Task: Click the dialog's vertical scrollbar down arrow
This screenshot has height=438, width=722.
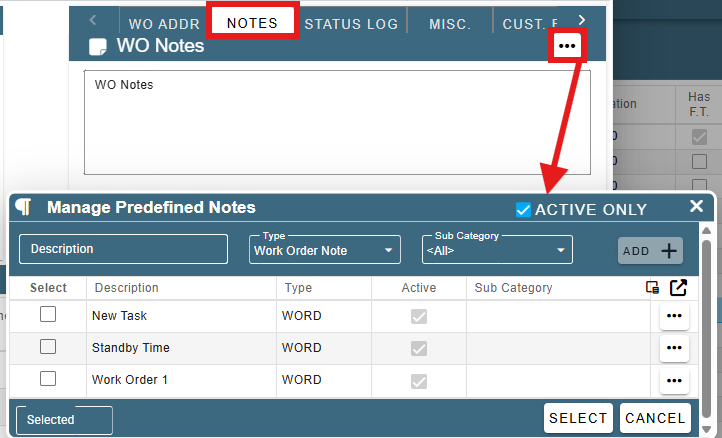Action: point(706,429)
